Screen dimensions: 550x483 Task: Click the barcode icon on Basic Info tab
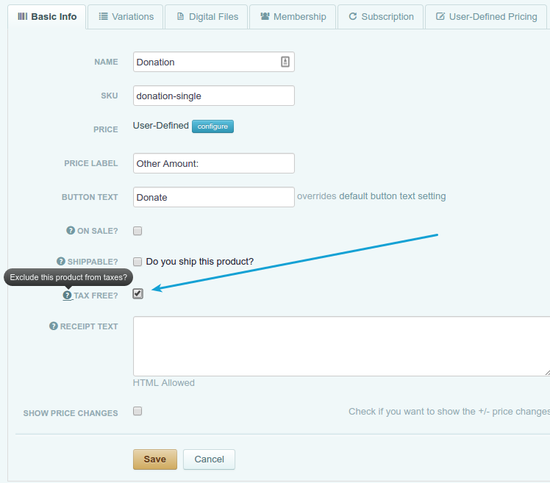pyautogui.click(x=22, y=16)
